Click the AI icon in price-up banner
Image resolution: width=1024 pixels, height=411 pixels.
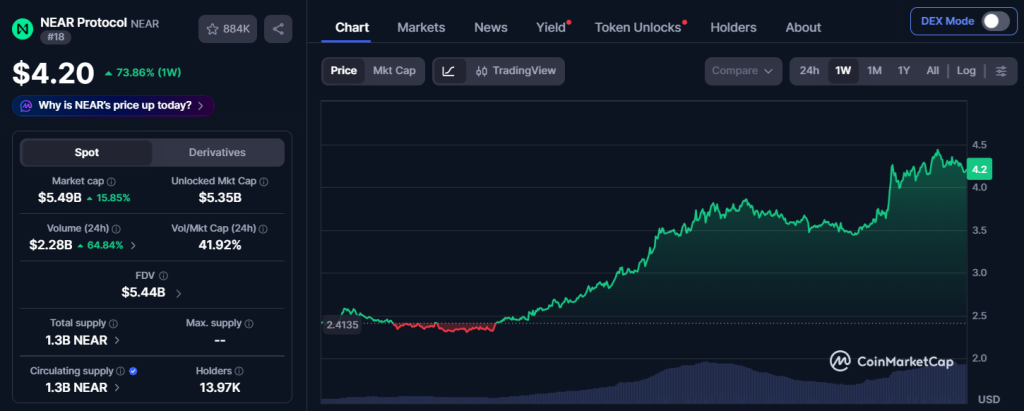[27, 106]
